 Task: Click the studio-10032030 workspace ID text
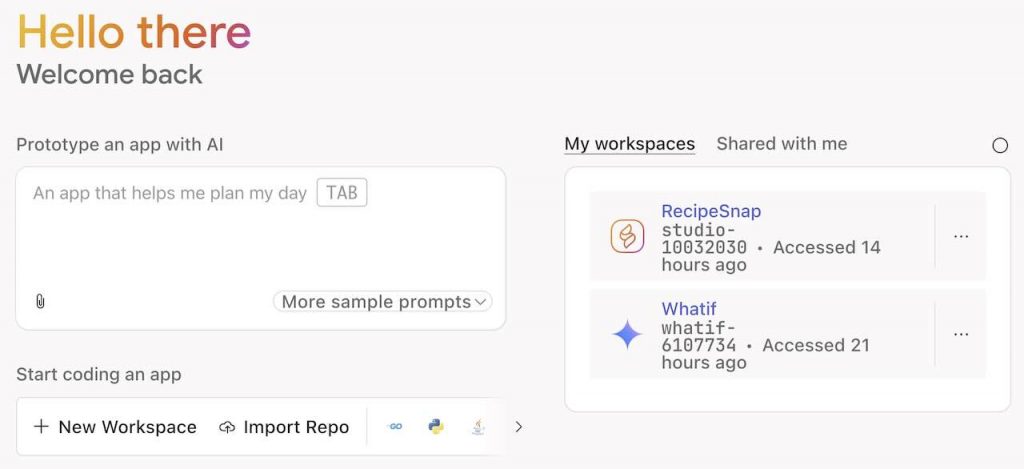coord(704,238)
